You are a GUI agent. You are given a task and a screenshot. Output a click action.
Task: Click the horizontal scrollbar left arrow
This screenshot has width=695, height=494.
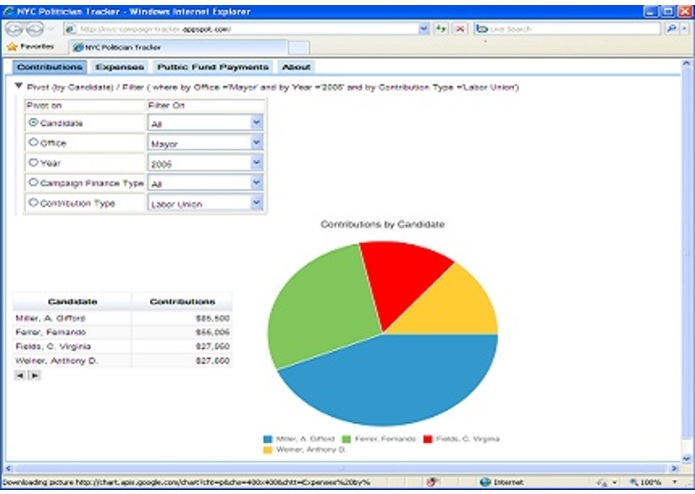pyautogui.click(x=8, y=468)
